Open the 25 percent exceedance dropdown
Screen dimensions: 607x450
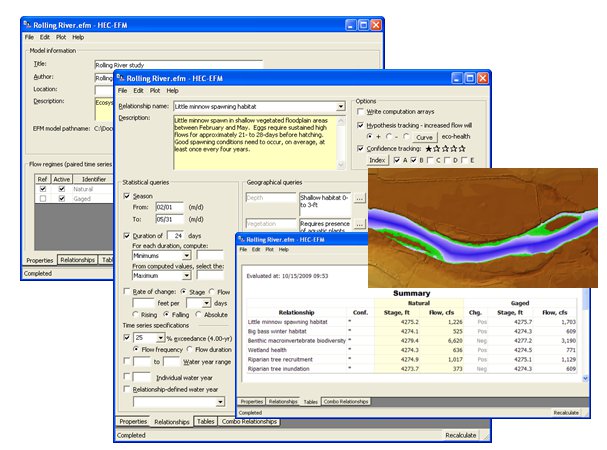click(160, 338)
